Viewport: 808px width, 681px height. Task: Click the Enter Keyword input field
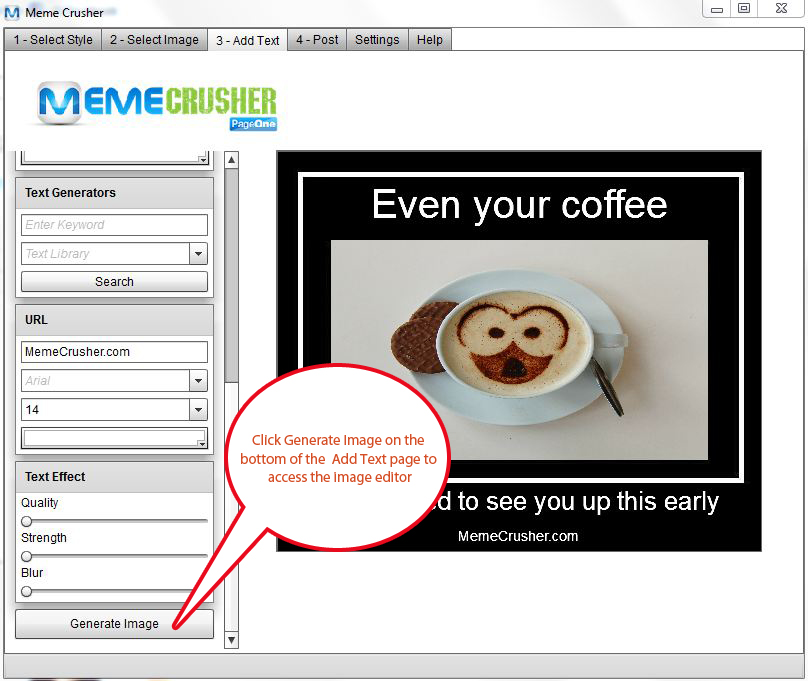[113, 225]
